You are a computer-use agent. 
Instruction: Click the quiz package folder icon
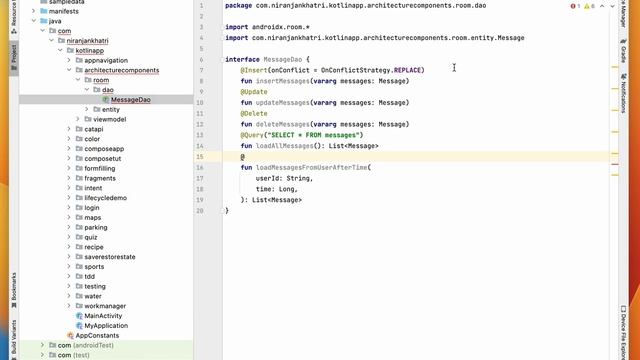click(79, 237)
